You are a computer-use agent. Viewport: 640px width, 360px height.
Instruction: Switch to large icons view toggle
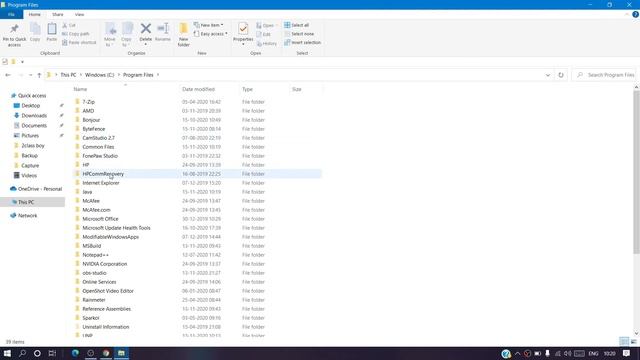(634, 341)
